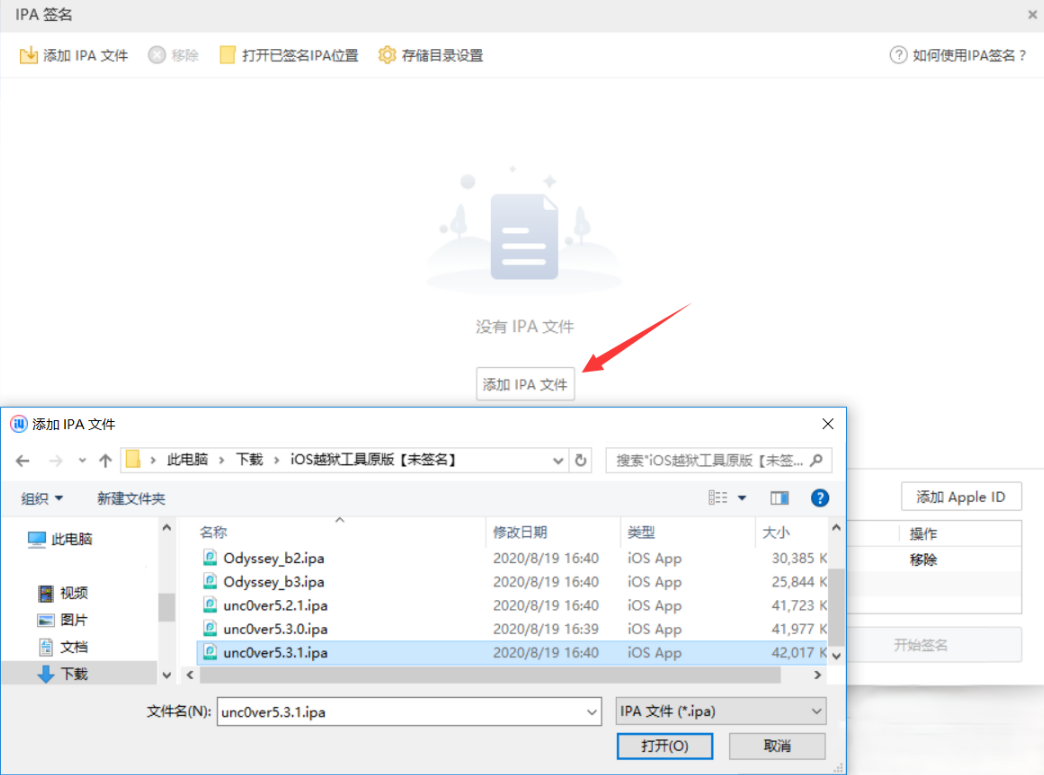The height and width of the screenshot is (775, 1044).
Task: Click the 添加 IPA 文件 toolbar icon
Action: tap(29, 55)
